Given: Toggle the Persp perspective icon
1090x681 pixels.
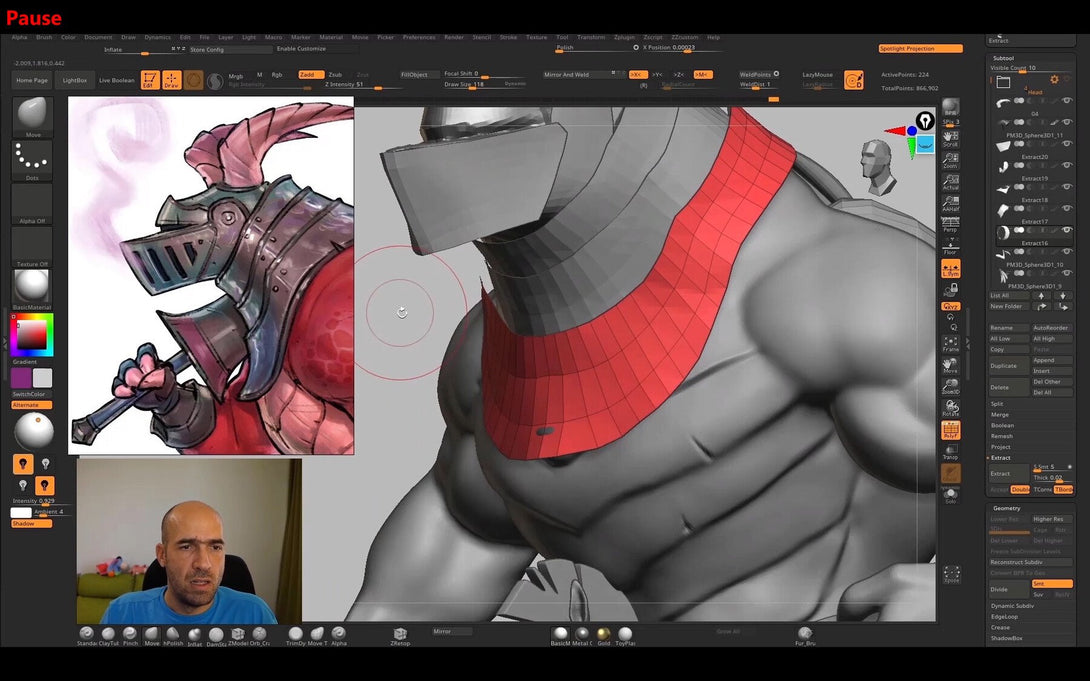Looking at the screenshot, I should [x=950, y=224].
